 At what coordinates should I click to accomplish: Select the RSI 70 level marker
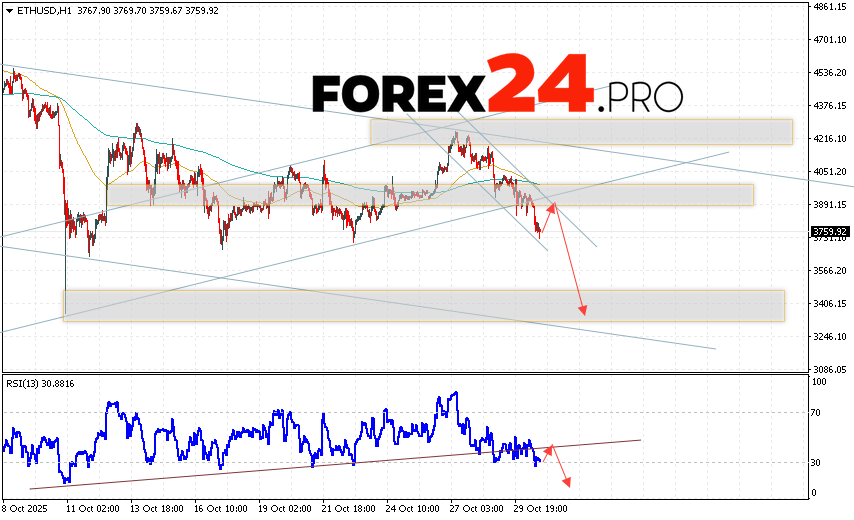(x=816, y=412)
